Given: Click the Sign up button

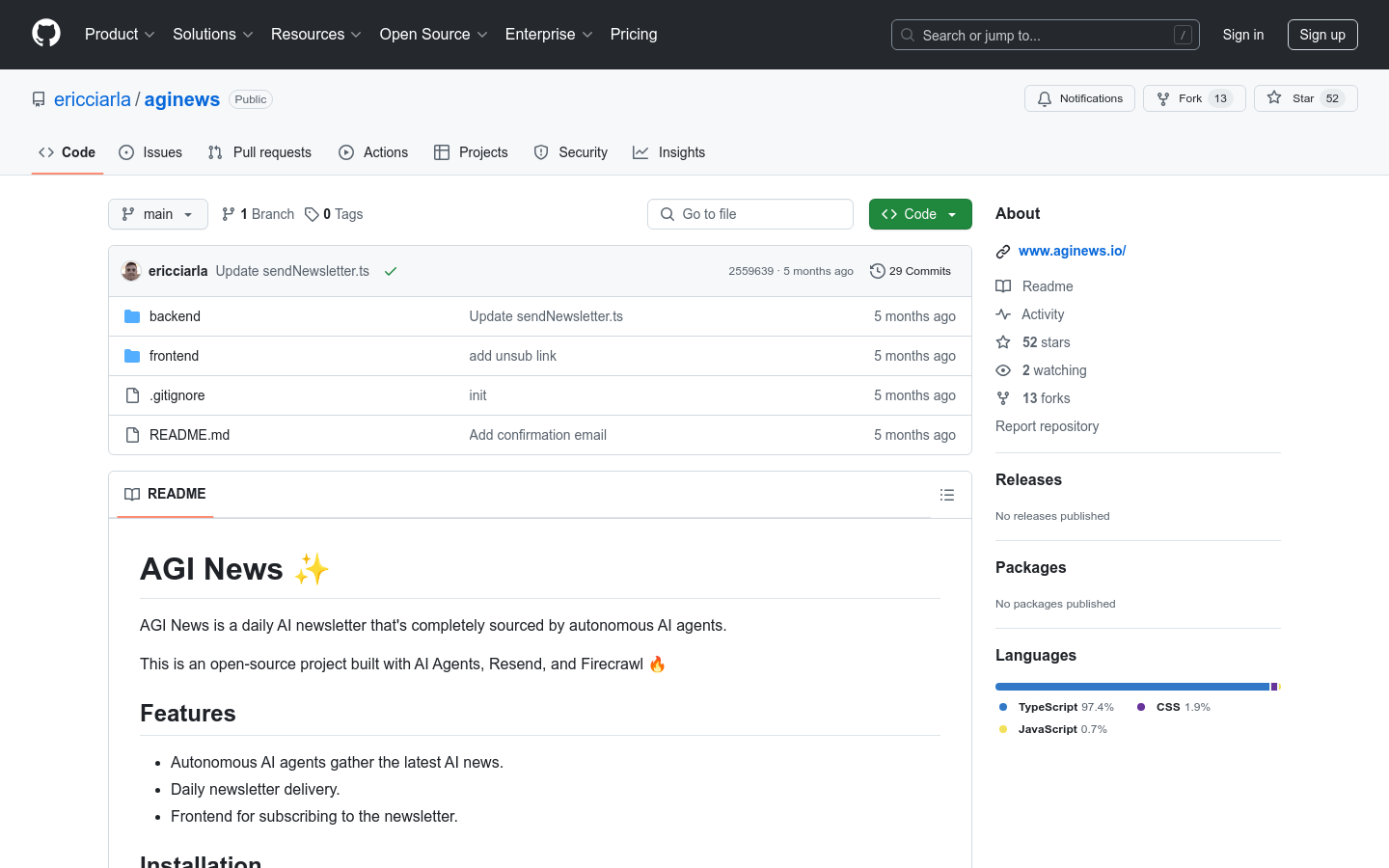Looking at the screenshot, I should coord(1322,35).
